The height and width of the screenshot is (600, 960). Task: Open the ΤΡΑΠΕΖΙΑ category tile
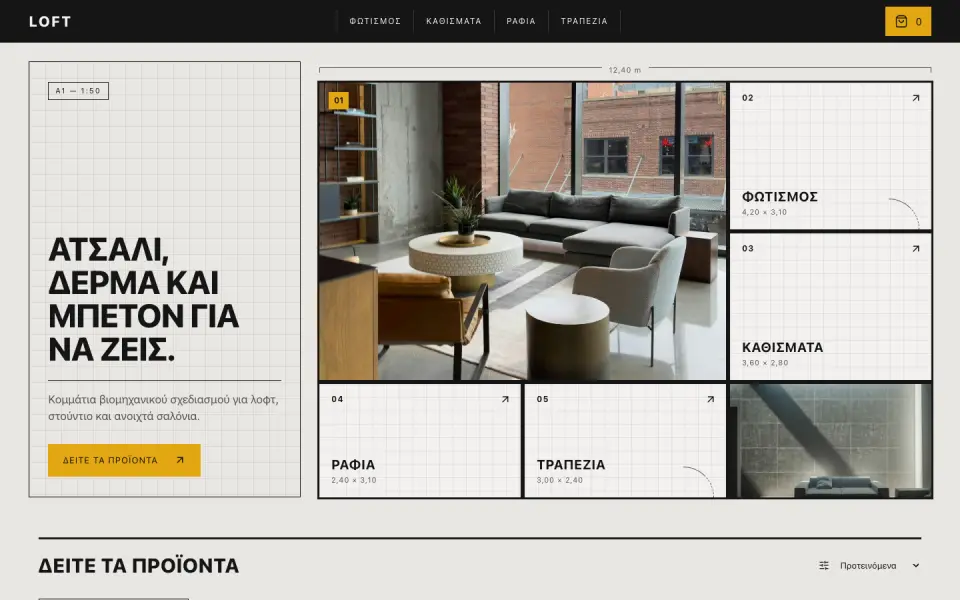pyautogui.click(x=625, y=440)
